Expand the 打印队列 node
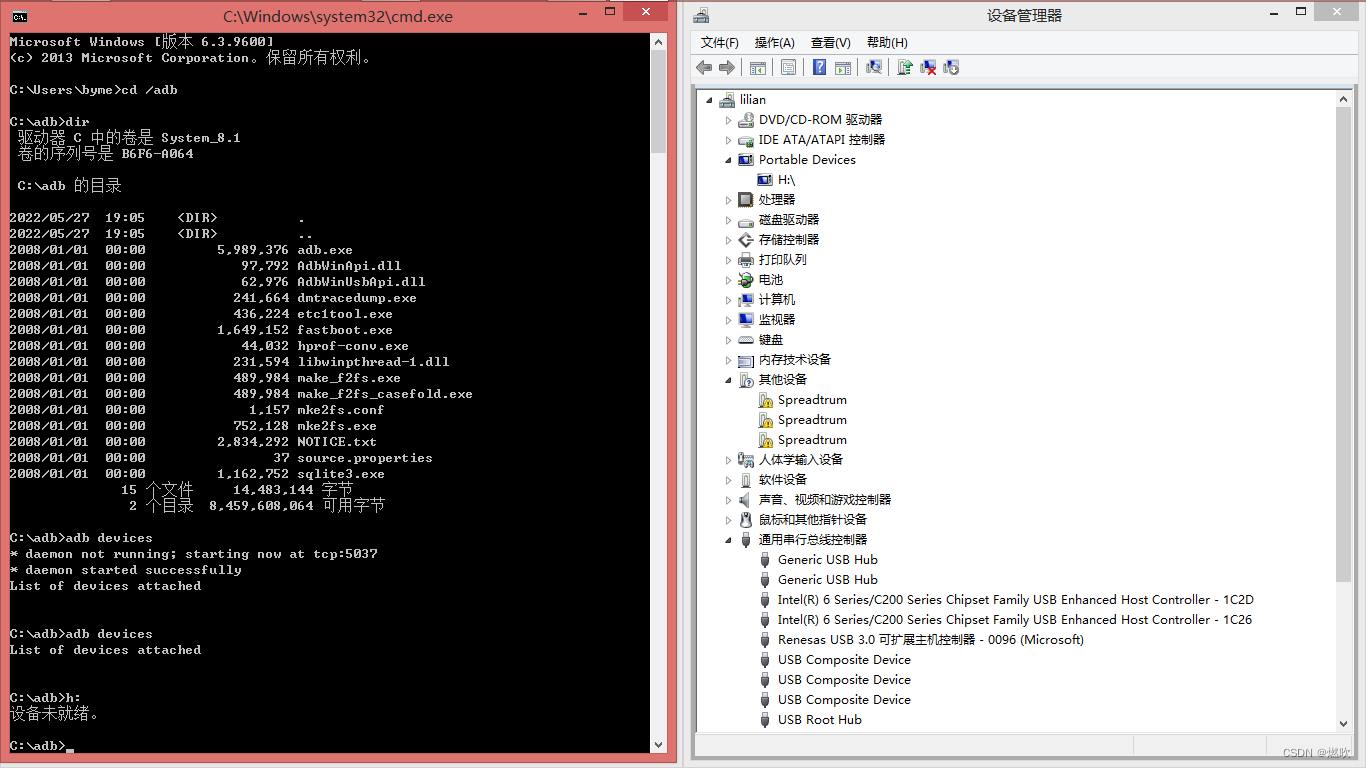Screen dimensions: 1366x768 click(729, 260)
